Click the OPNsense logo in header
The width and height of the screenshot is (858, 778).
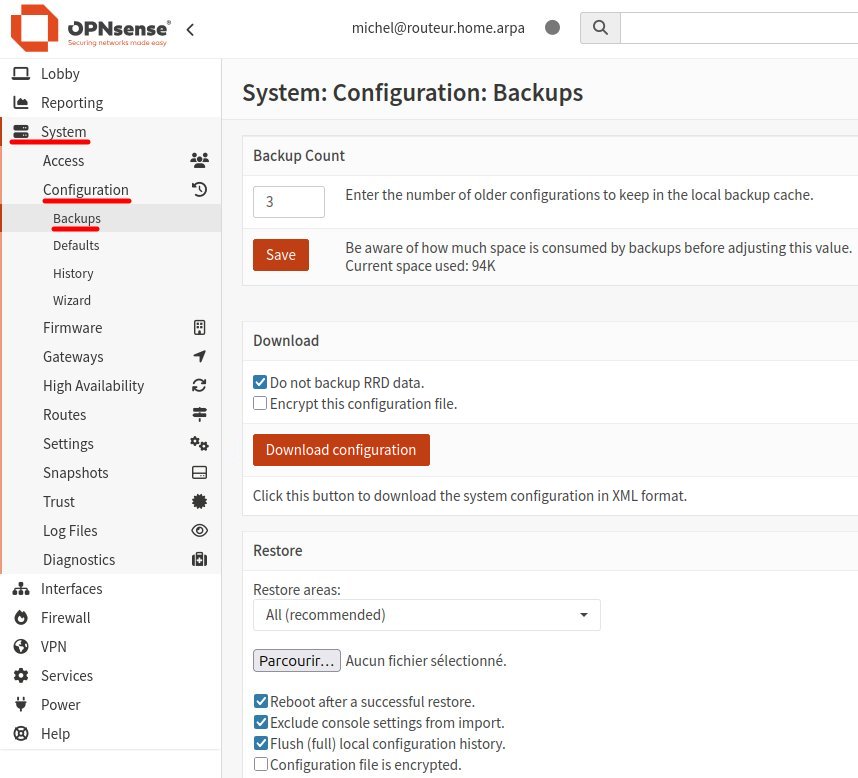coord(90,29)
